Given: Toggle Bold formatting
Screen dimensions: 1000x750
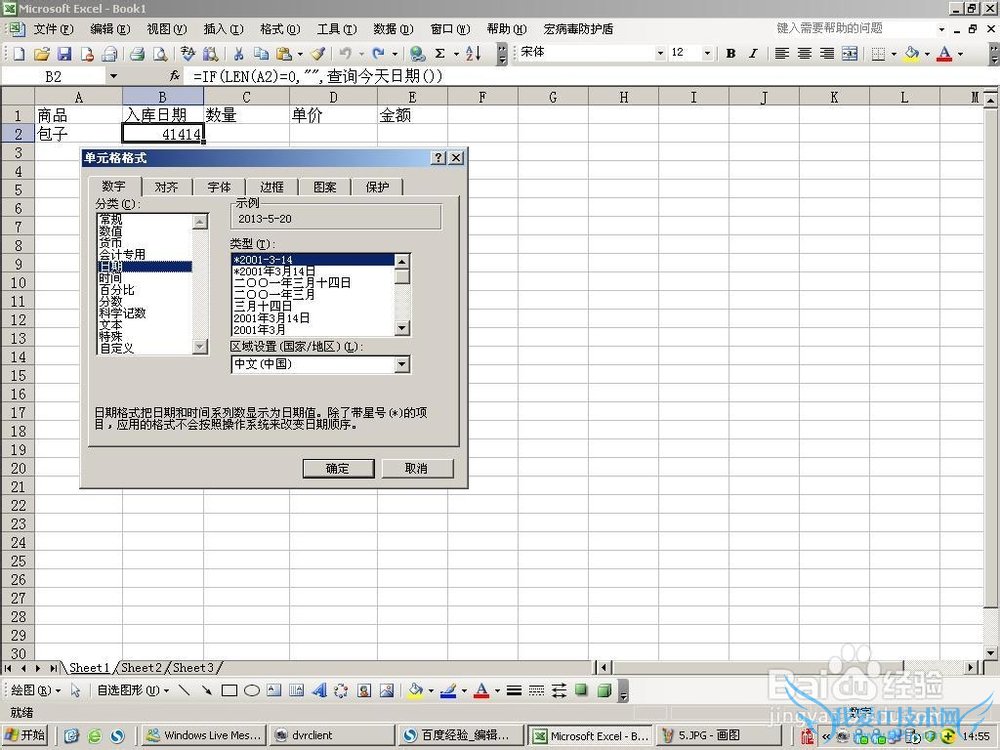Looking at the screenshot, I should [x=731, y=53].
